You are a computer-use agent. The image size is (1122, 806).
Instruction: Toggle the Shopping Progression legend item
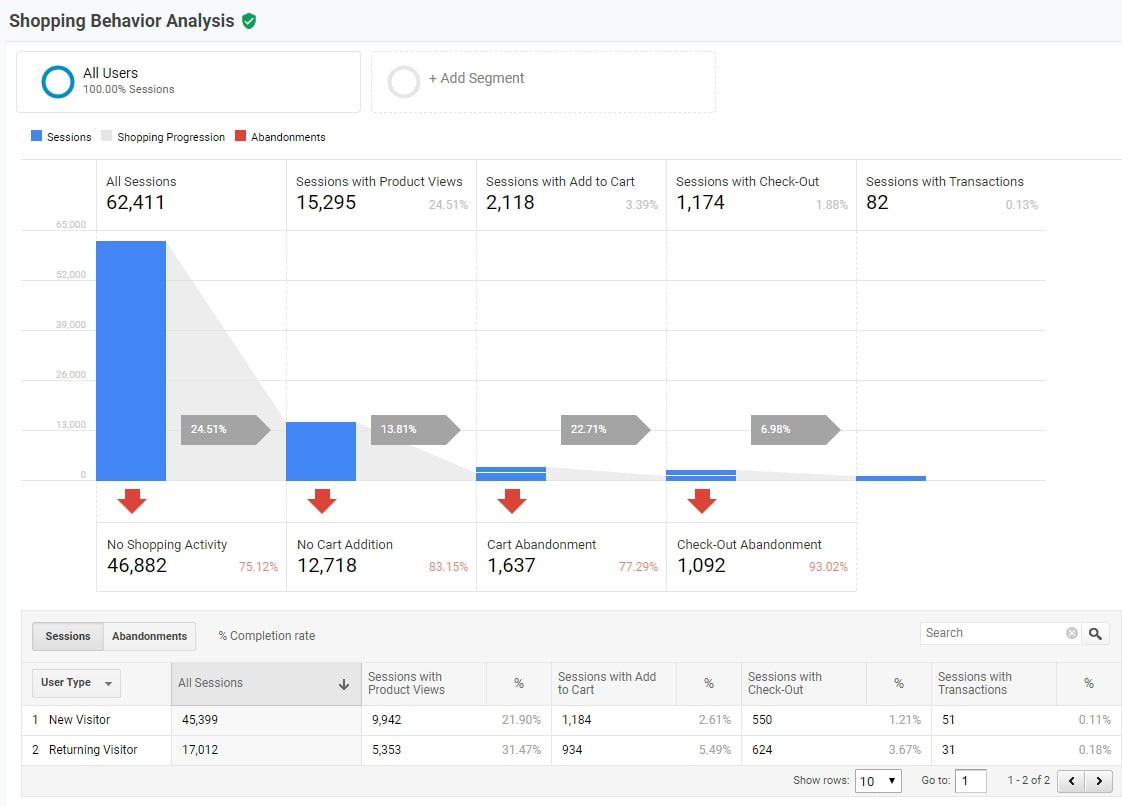tap(162, 137)
